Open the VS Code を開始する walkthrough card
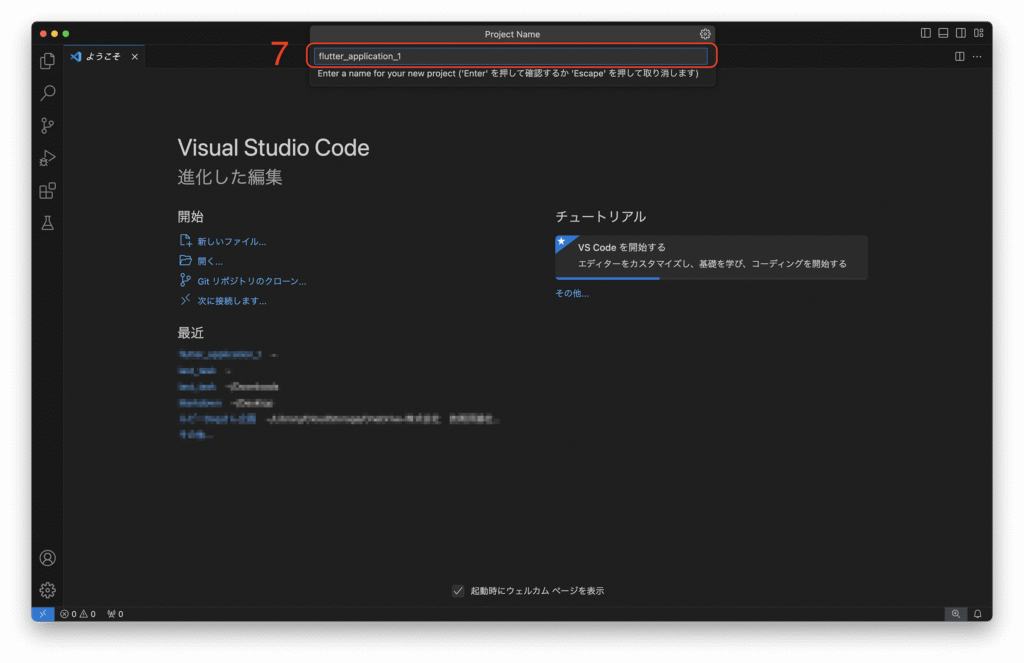Viewport: 1024px width, 663px height. pos(711,257)
